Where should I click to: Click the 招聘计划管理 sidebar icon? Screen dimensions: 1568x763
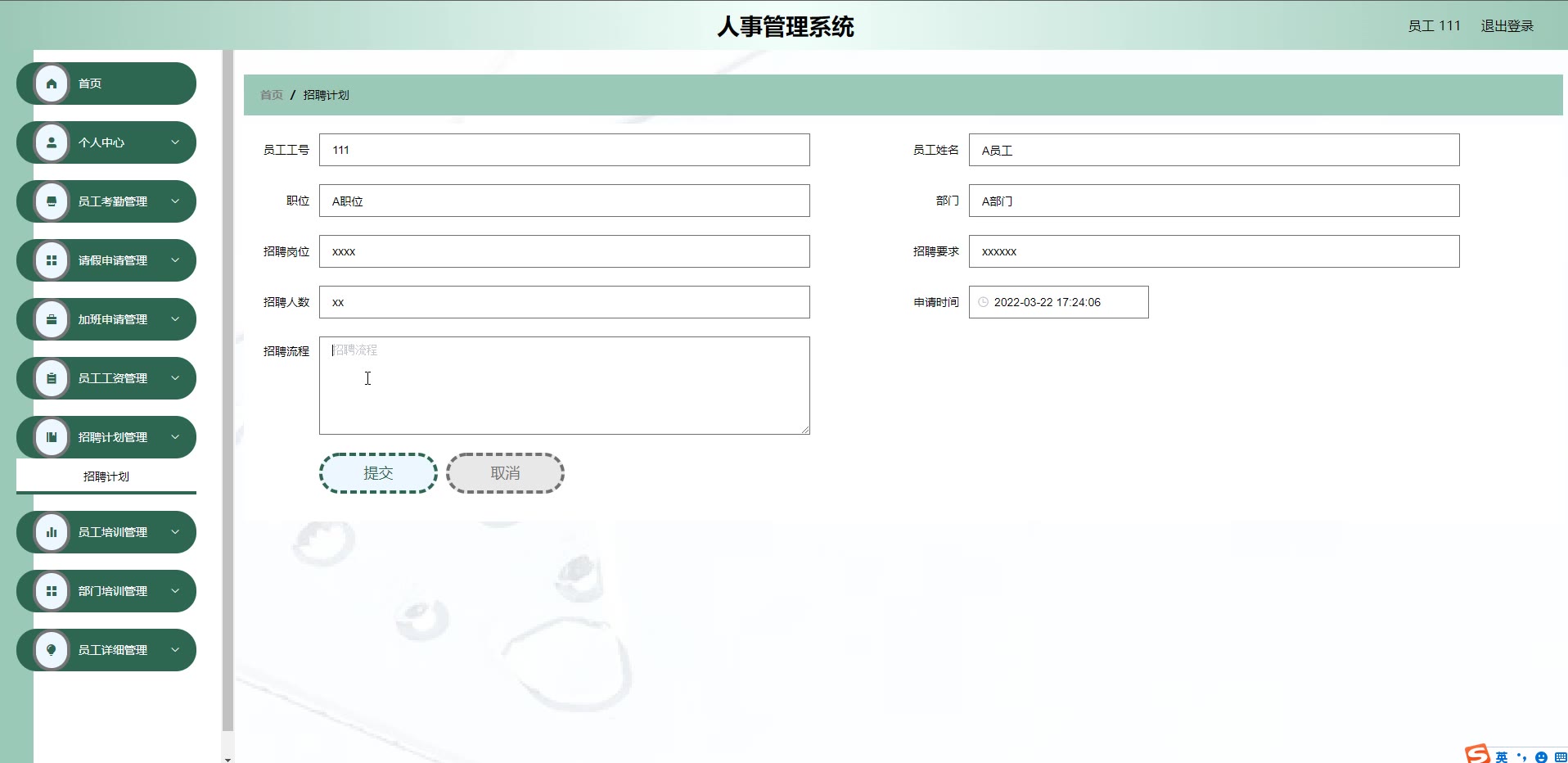[52, 437]
